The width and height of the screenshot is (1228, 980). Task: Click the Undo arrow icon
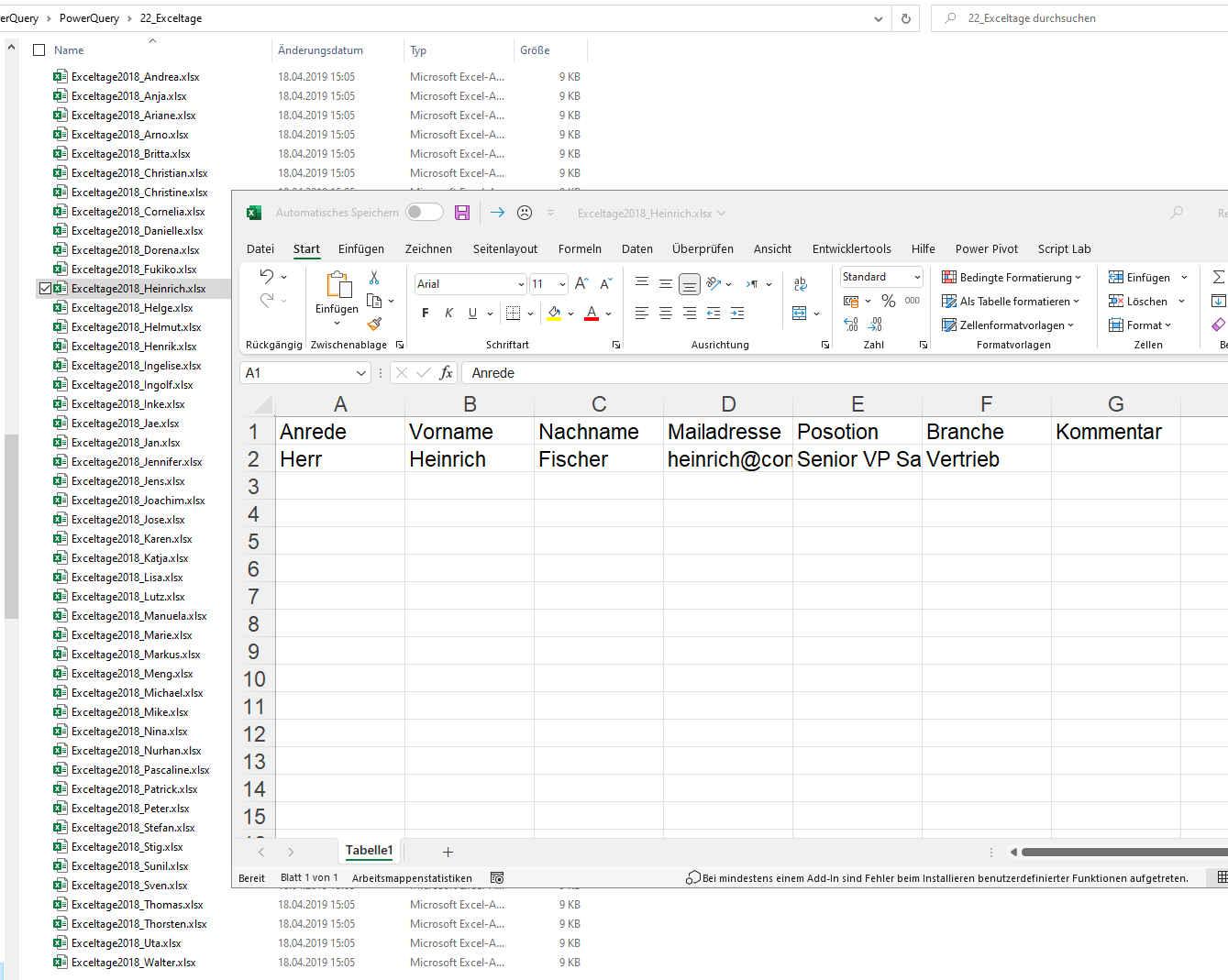point(266,277)
